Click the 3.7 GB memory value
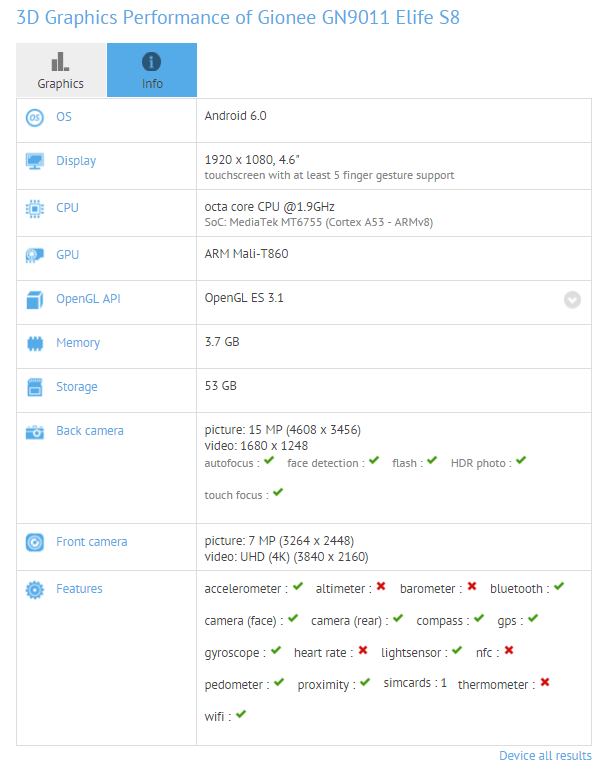Screen dimensions: 607x775 pos(222,342)
